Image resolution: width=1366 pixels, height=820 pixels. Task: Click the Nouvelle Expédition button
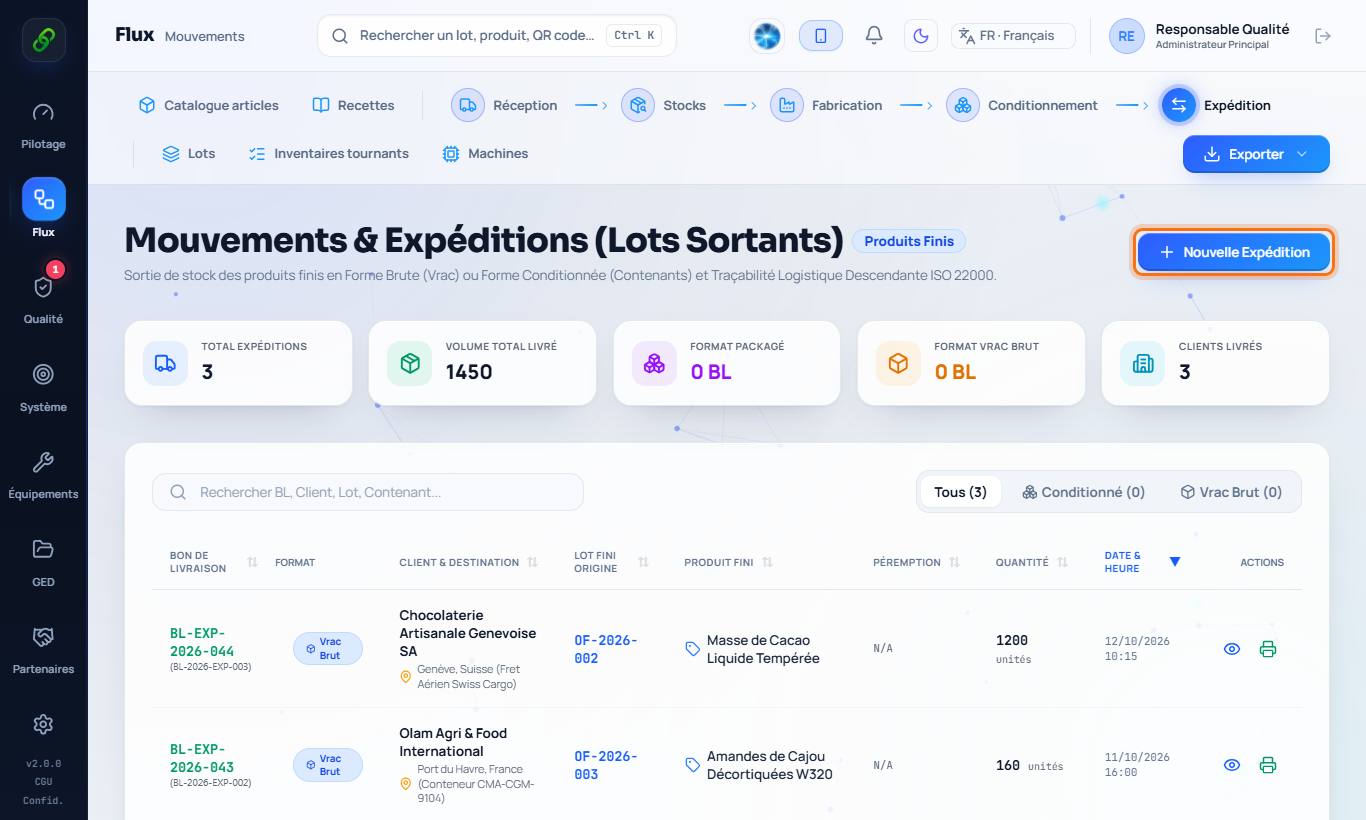[x=1234, y=252]
